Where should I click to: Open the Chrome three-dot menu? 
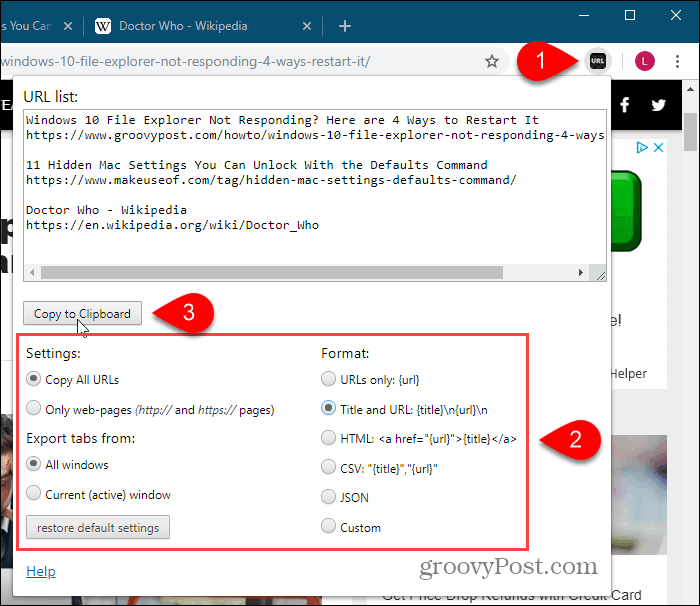[x=677, y=61]
